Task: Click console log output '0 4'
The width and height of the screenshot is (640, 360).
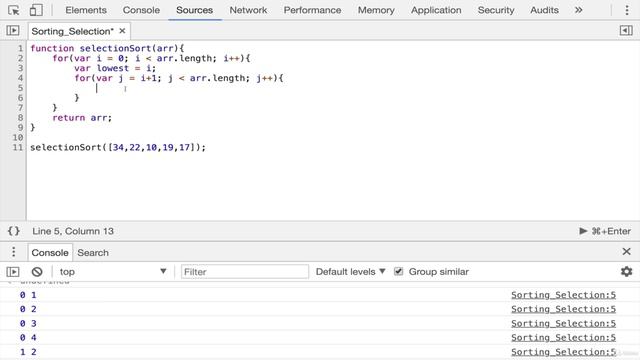Action: [x=28, y=338]
